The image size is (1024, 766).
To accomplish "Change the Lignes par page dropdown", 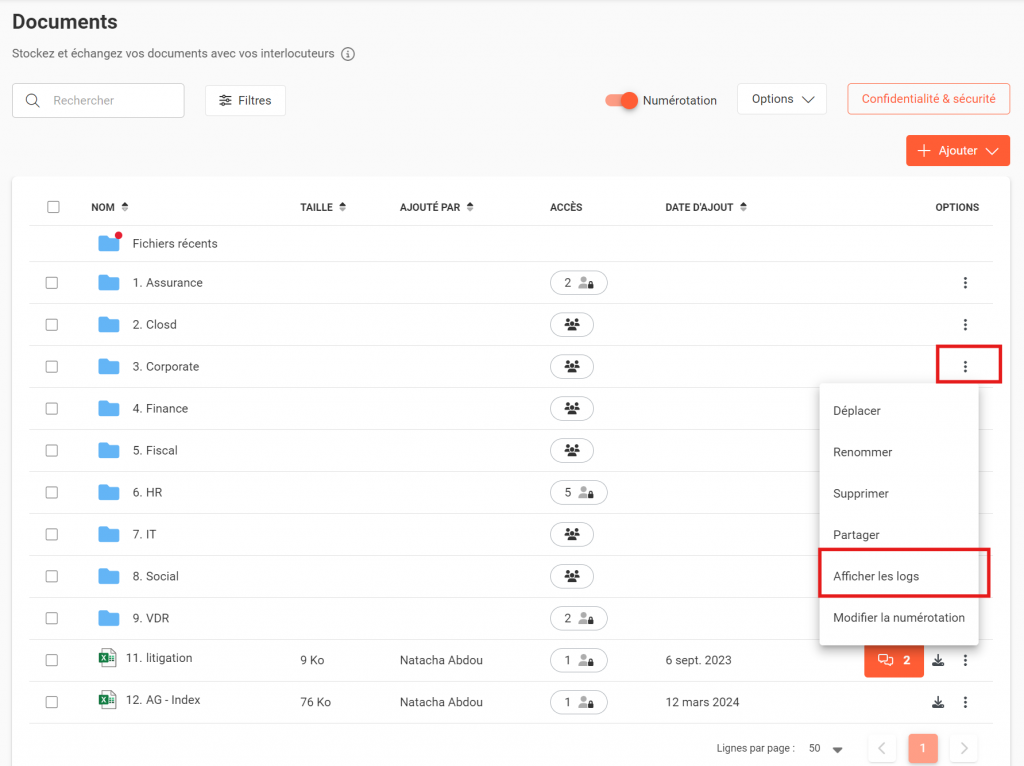I will [827, 749].
